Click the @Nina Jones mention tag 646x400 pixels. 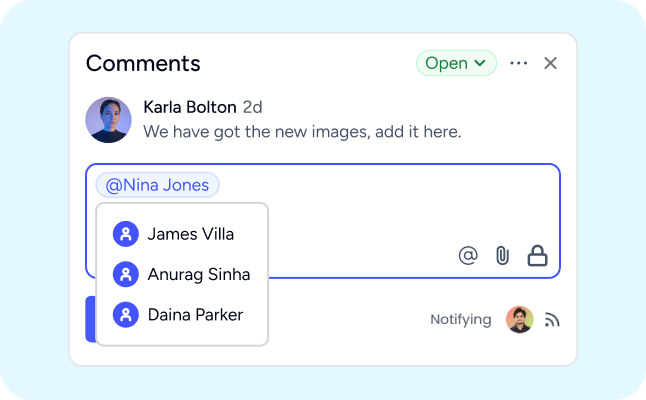158,185
